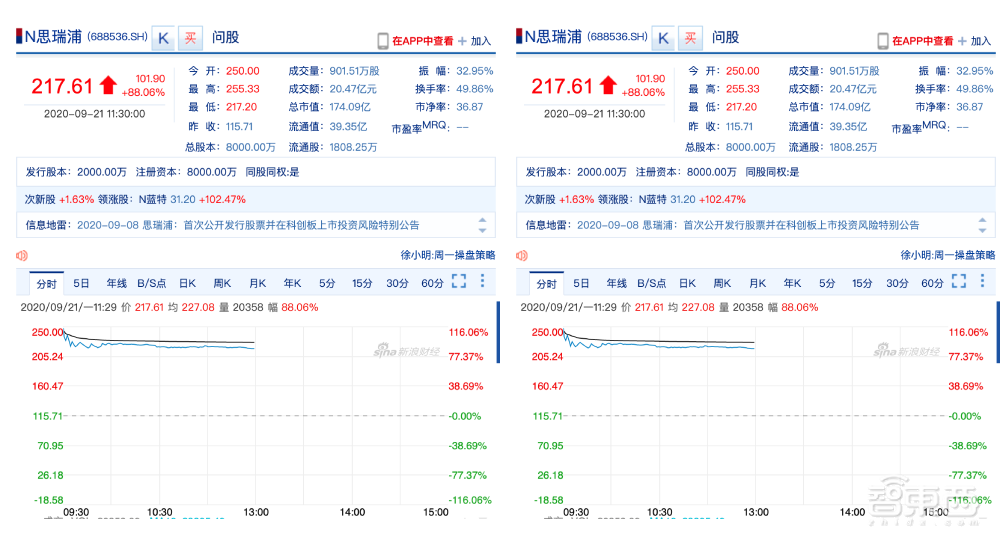1000x545 pixels.
Task: Click the speaker icon in the right panel
Action: [x=522, y=256]
